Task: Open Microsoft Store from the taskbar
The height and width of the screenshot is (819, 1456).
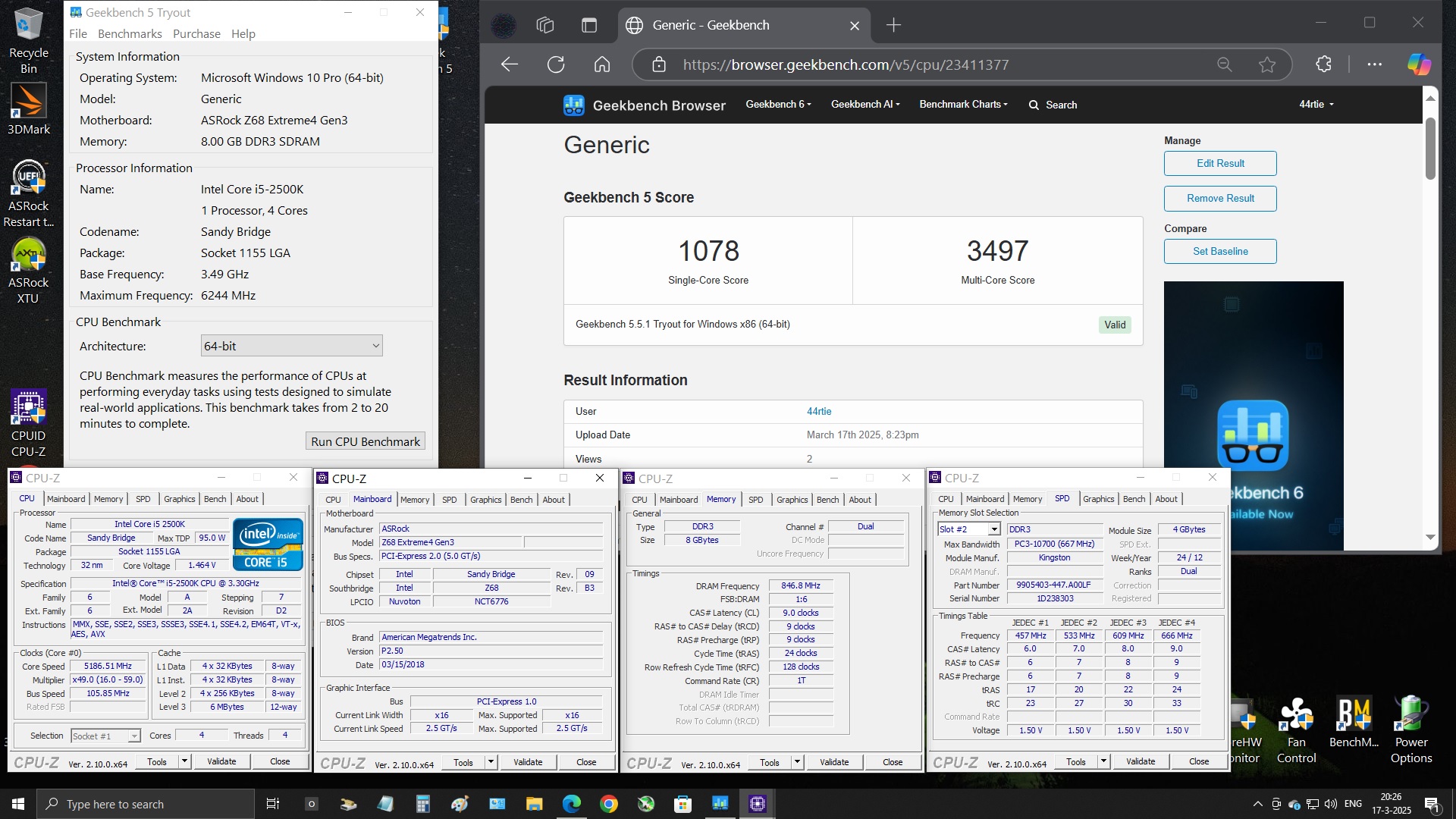Action: [x=682, y=804]
